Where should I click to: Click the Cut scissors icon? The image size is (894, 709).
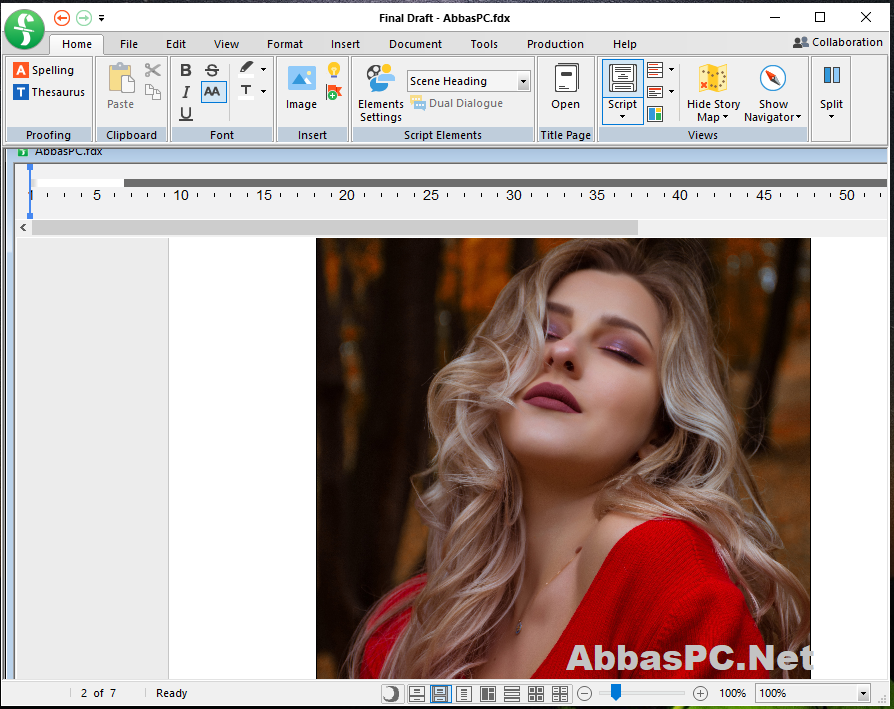click(x=153, y=70)
